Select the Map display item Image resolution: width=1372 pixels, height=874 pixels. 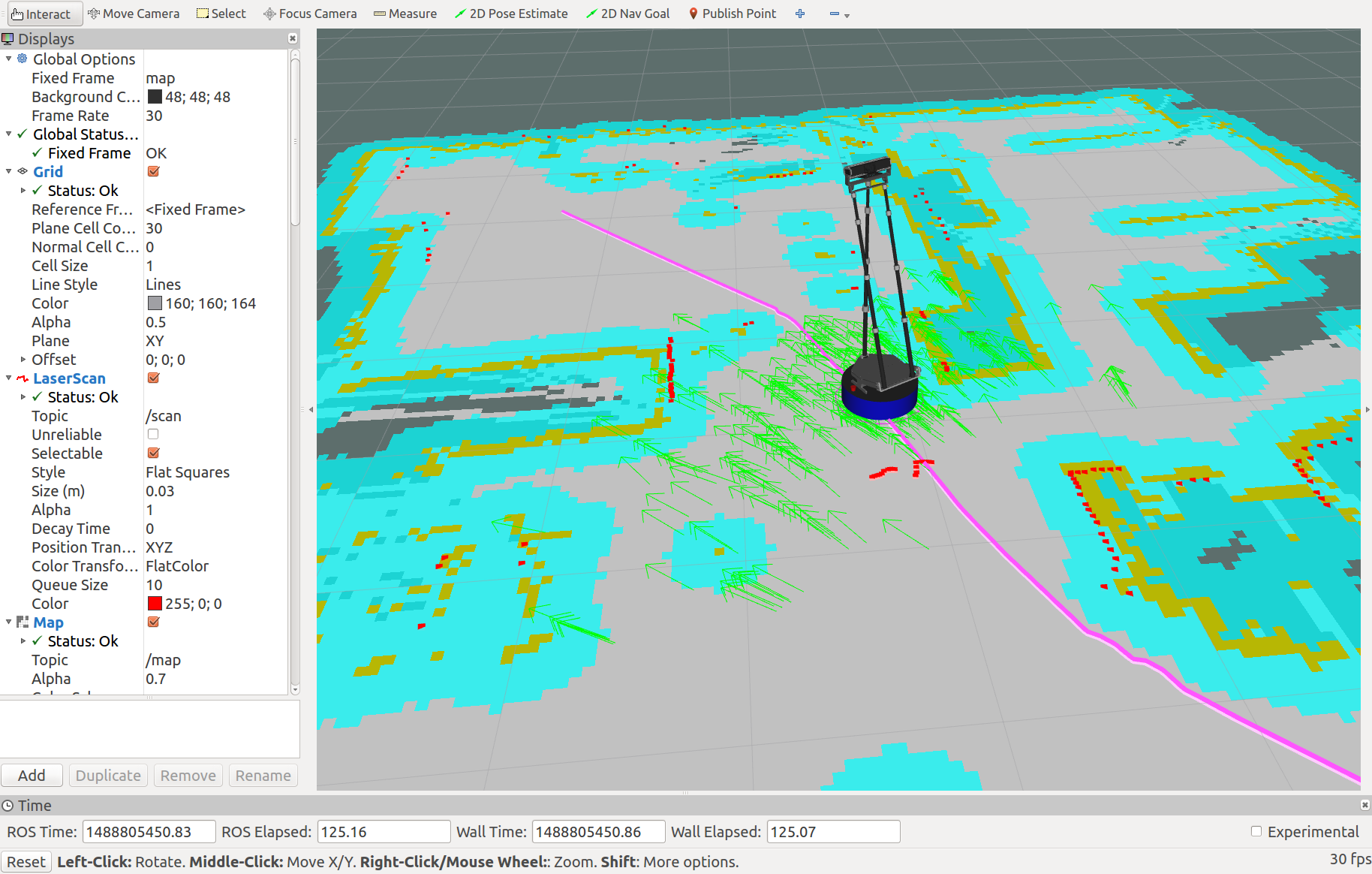(48, 622)
